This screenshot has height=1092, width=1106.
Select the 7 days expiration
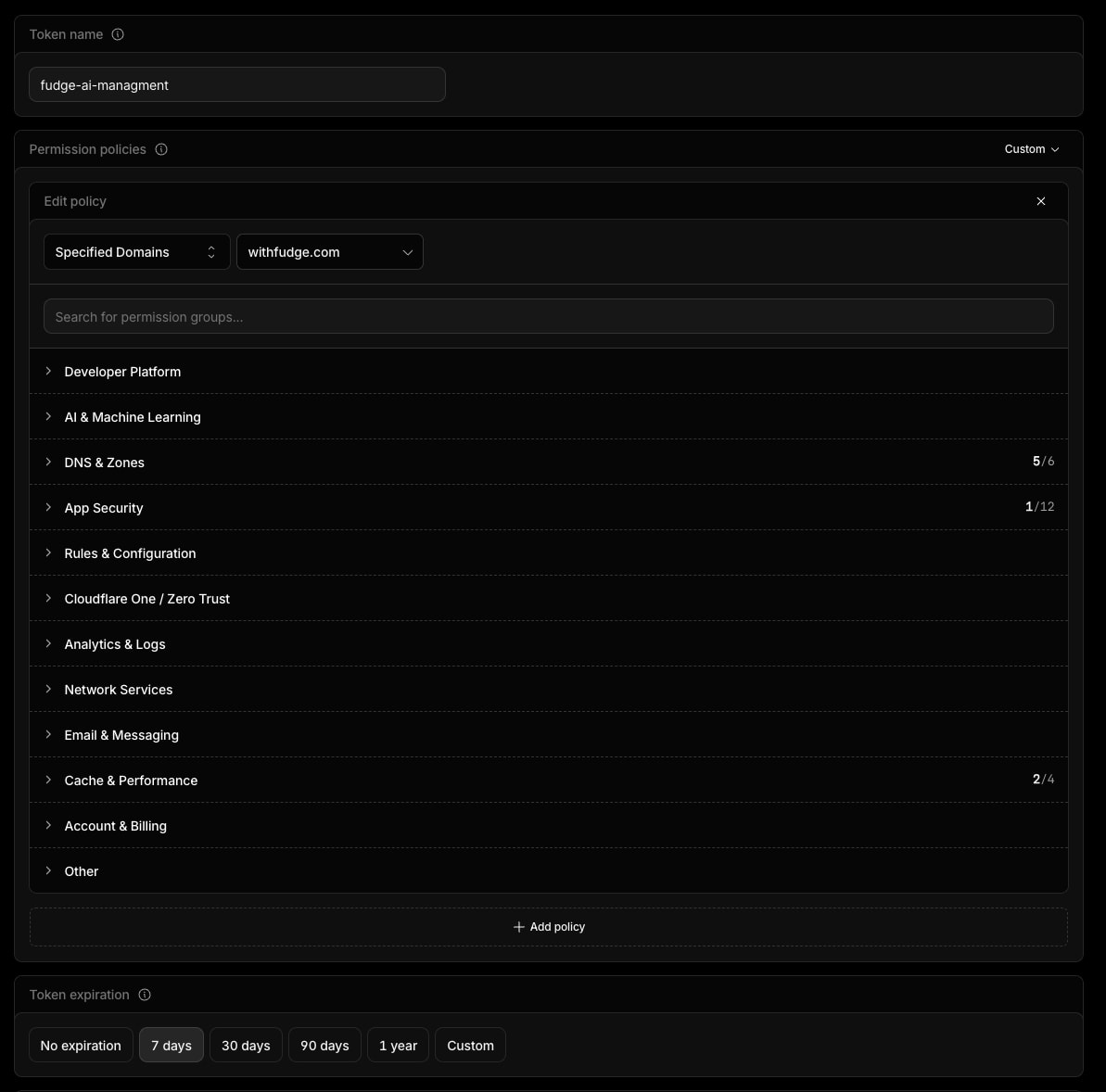(172, 1045)
